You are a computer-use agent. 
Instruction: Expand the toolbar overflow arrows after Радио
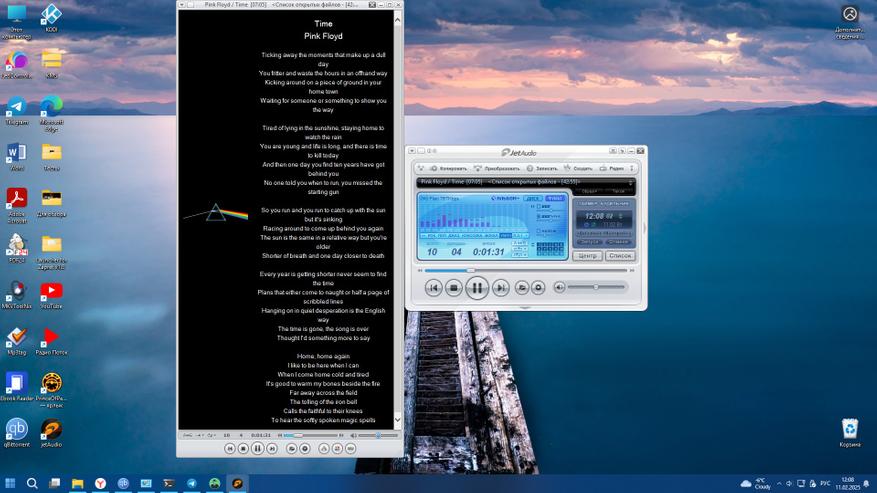632,168
